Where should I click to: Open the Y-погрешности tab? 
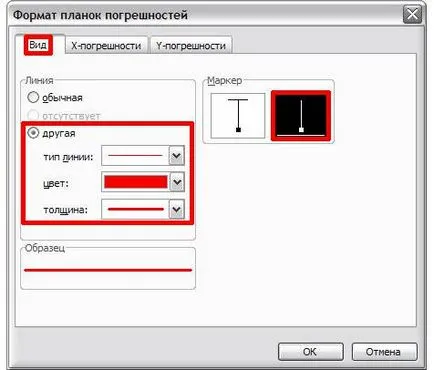point(191,45)
